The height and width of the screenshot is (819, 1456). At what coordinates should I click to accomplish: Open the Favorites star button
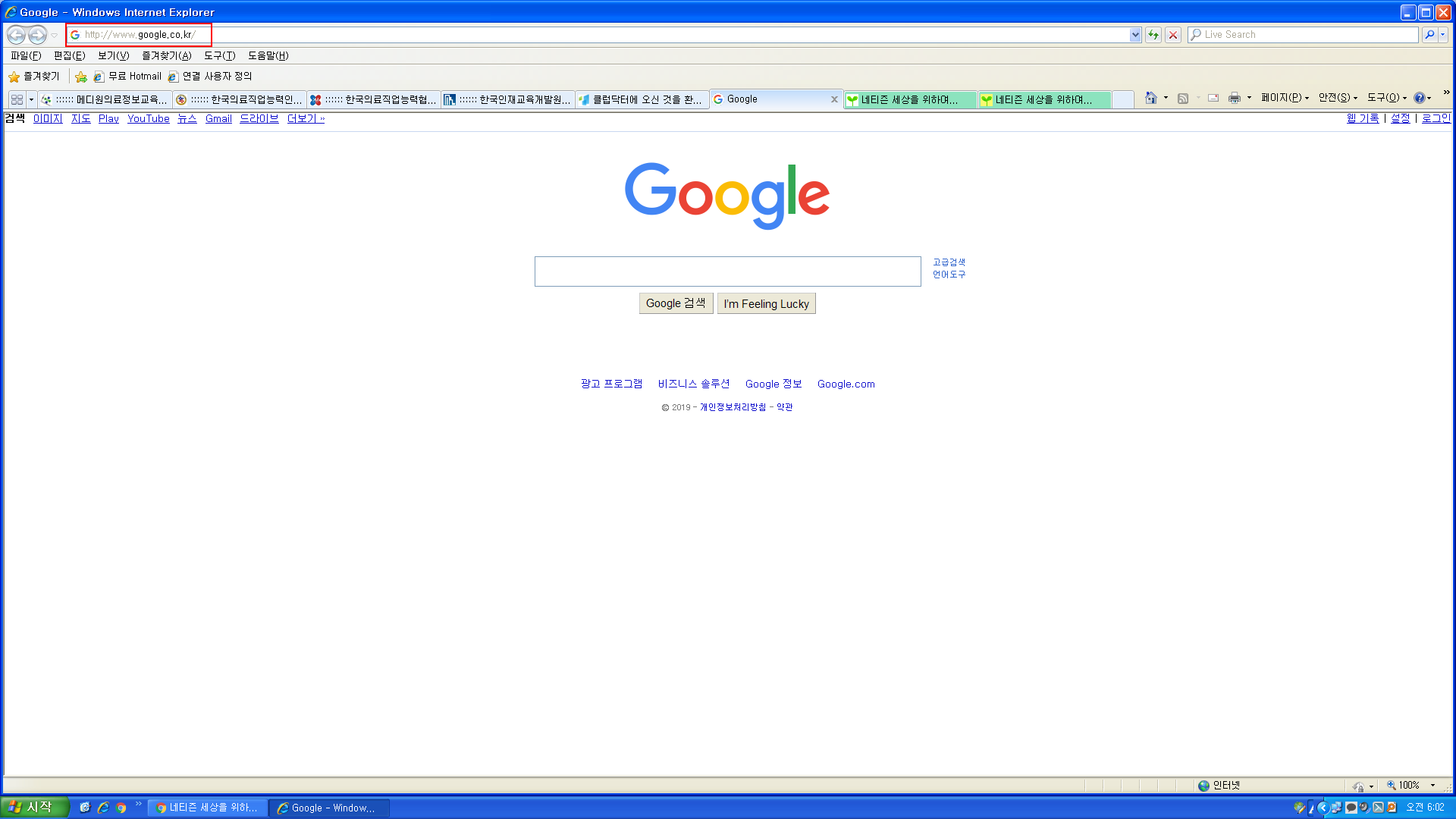(x=34, y=77)
